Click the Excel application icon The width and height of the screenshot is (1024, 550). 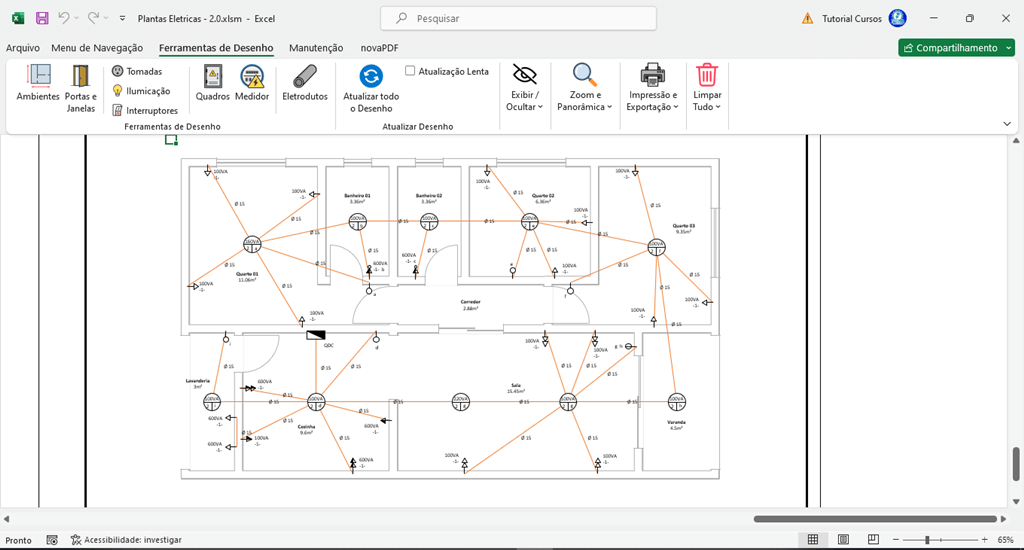18,18
